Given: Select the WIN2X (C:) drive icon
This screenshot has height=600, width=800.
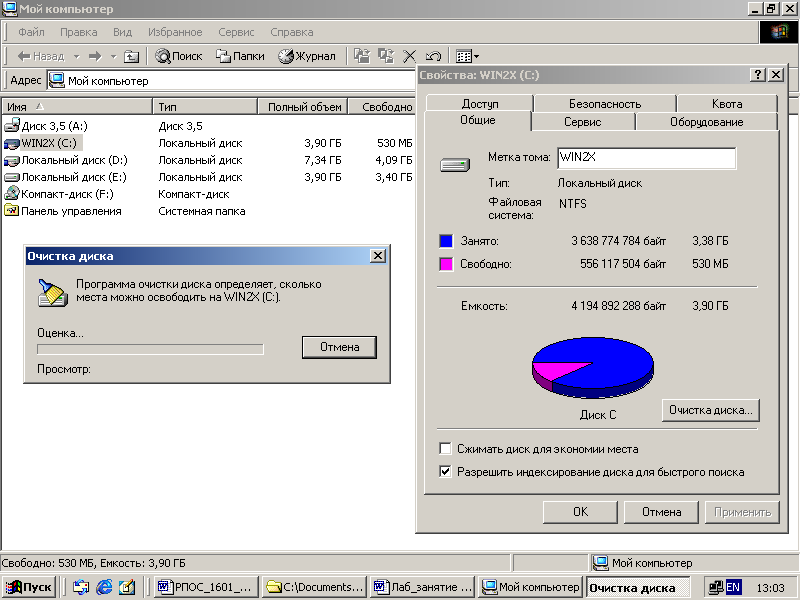Looking at the screenshot, I should coord(12,143).
